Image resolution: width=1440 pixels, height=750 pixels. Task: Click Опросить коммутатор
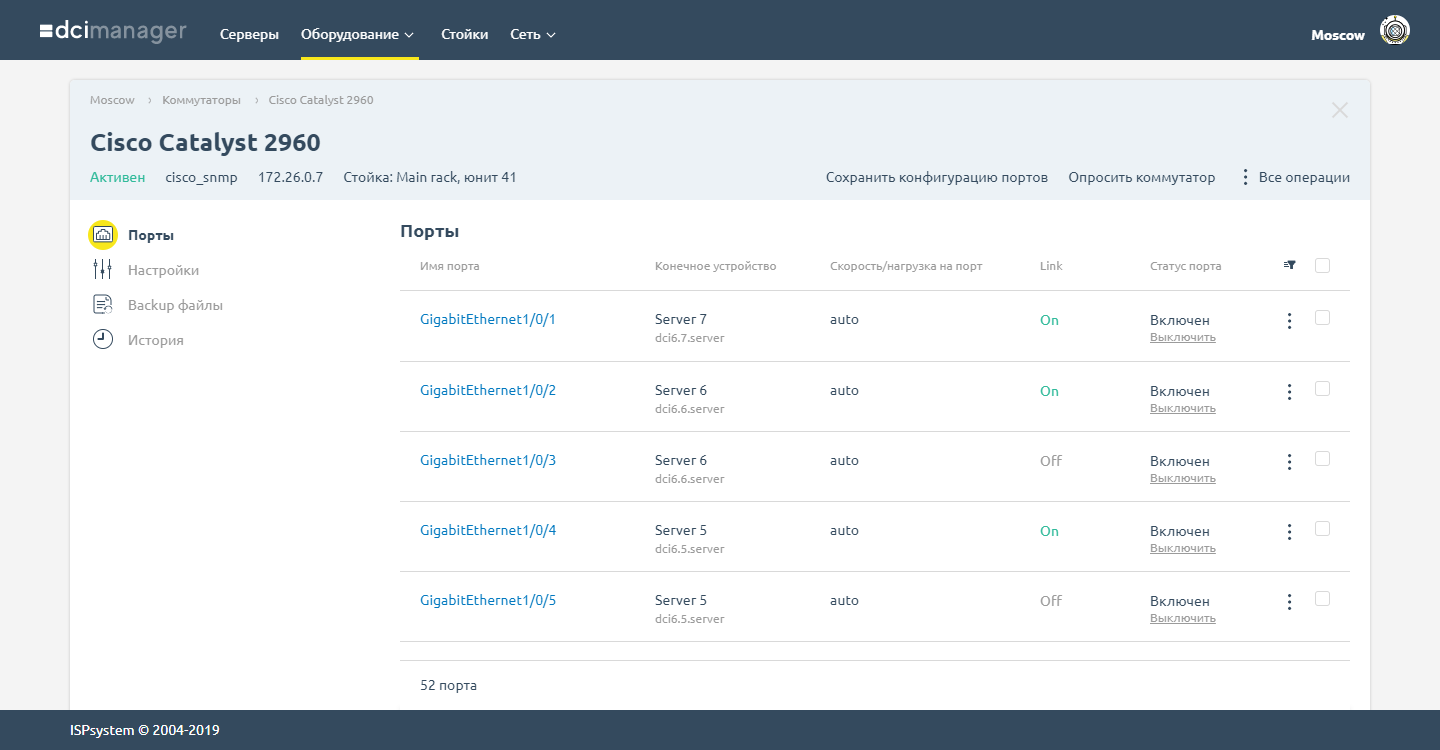click(1142, 177)
